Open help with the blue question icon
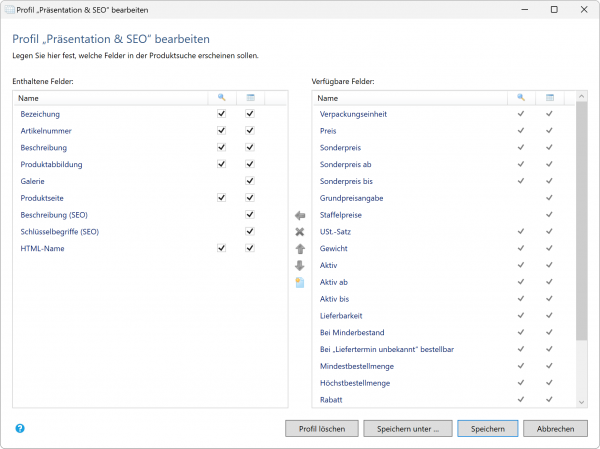 point(20,428)
